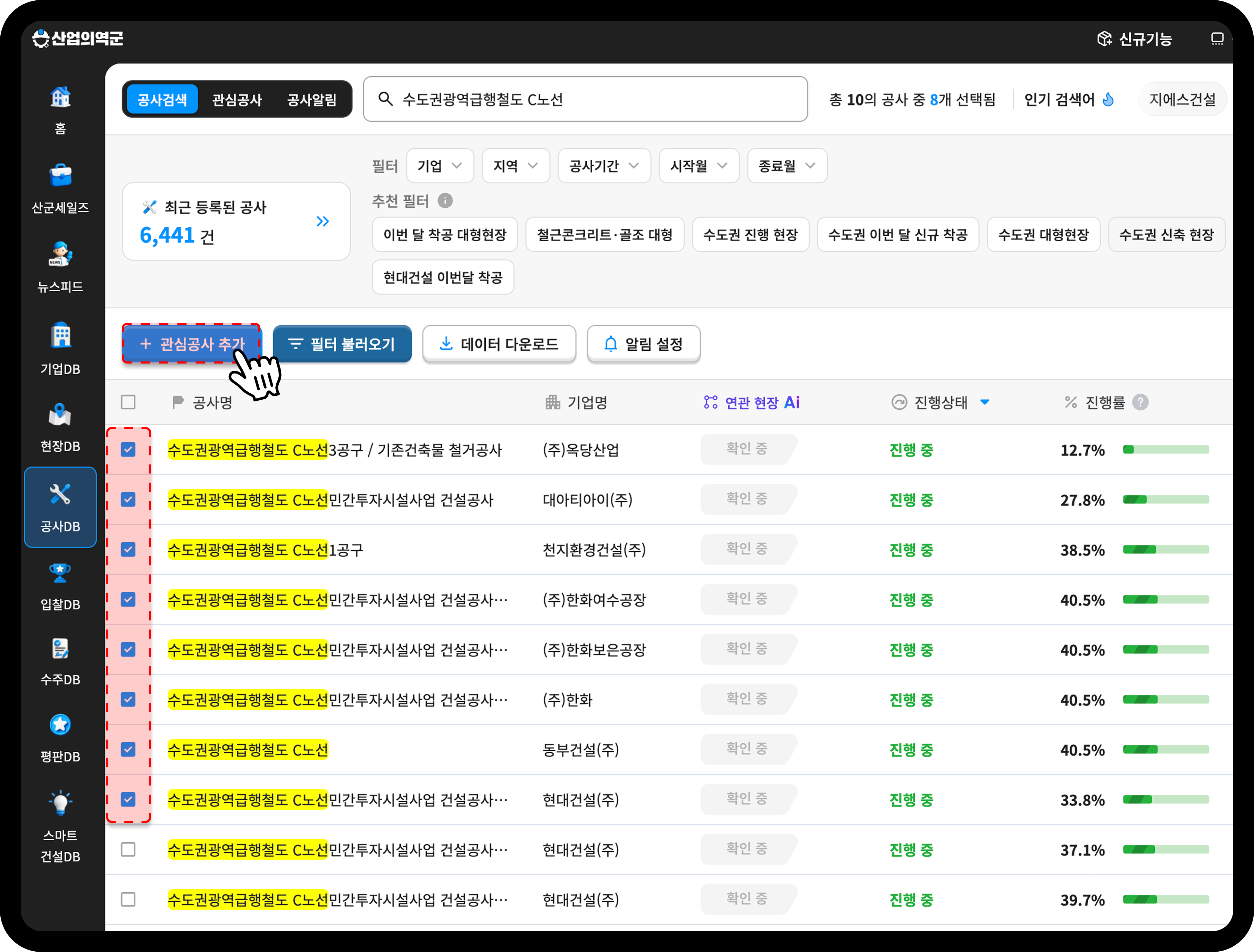Click the 27.8% progress bar
Screen dimensions: 1254x952
click(x=1165, y=500)
